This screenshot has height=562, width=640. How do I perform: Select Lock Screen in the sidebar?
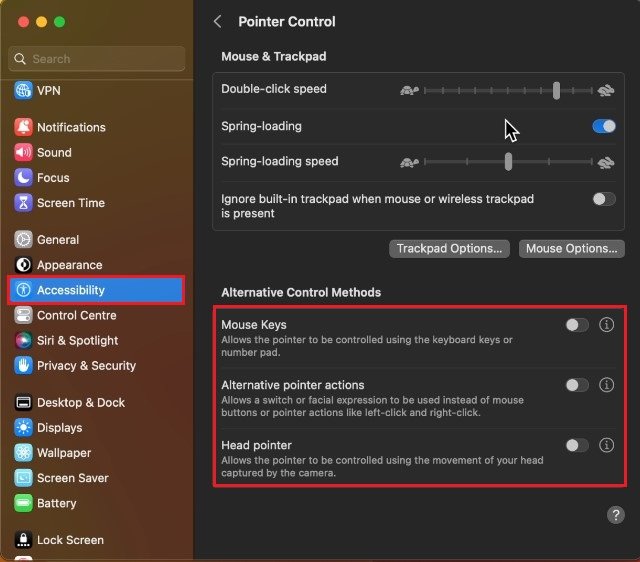point(97,540)
